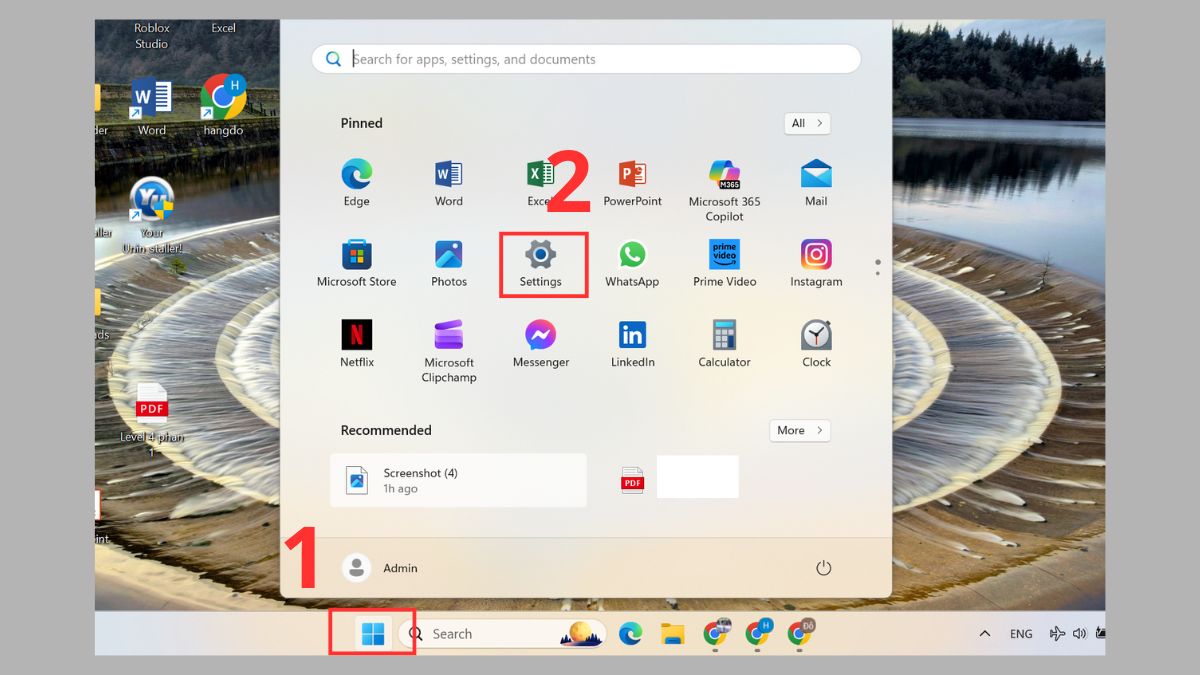Open the Chrome taskbar icon with Đỗ badge
The image size is (1200, 675).
click(x=800, y=633)
